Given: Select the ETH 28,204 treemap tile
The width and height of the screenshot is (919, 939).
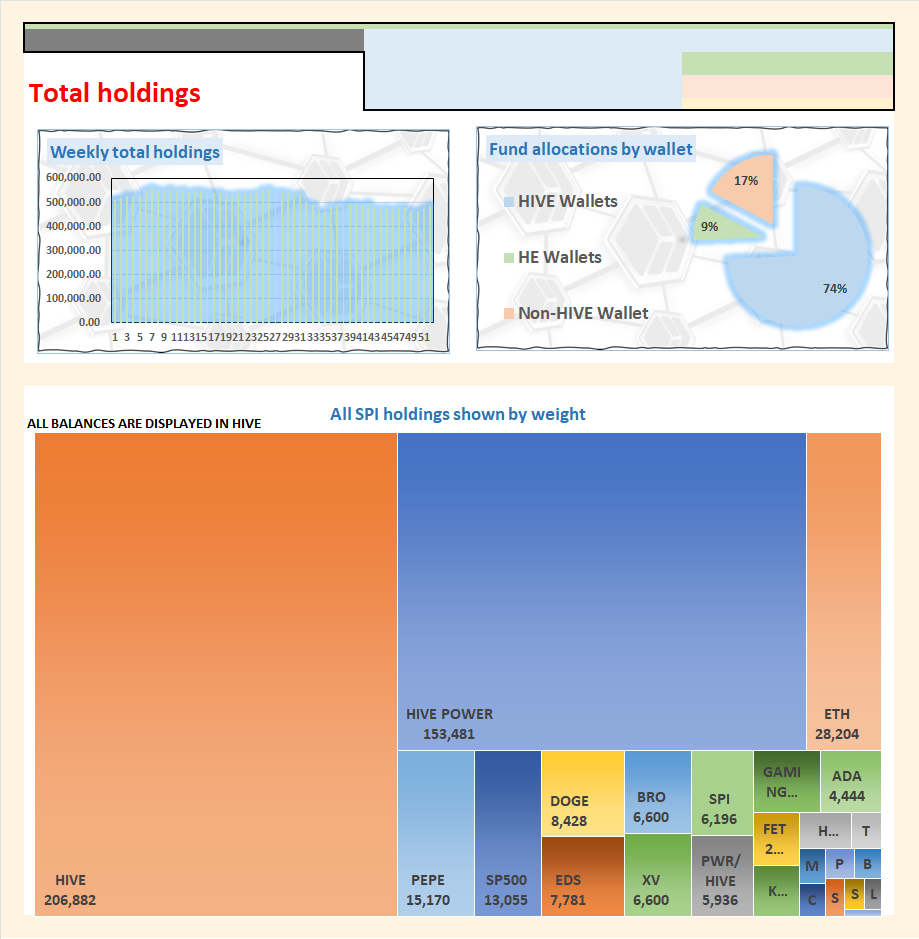Looking at the screenshot, I should (844, 591).
